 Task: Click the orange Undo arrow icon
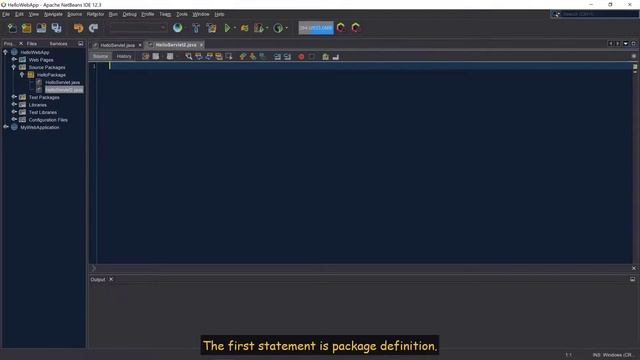pos(78,28)
